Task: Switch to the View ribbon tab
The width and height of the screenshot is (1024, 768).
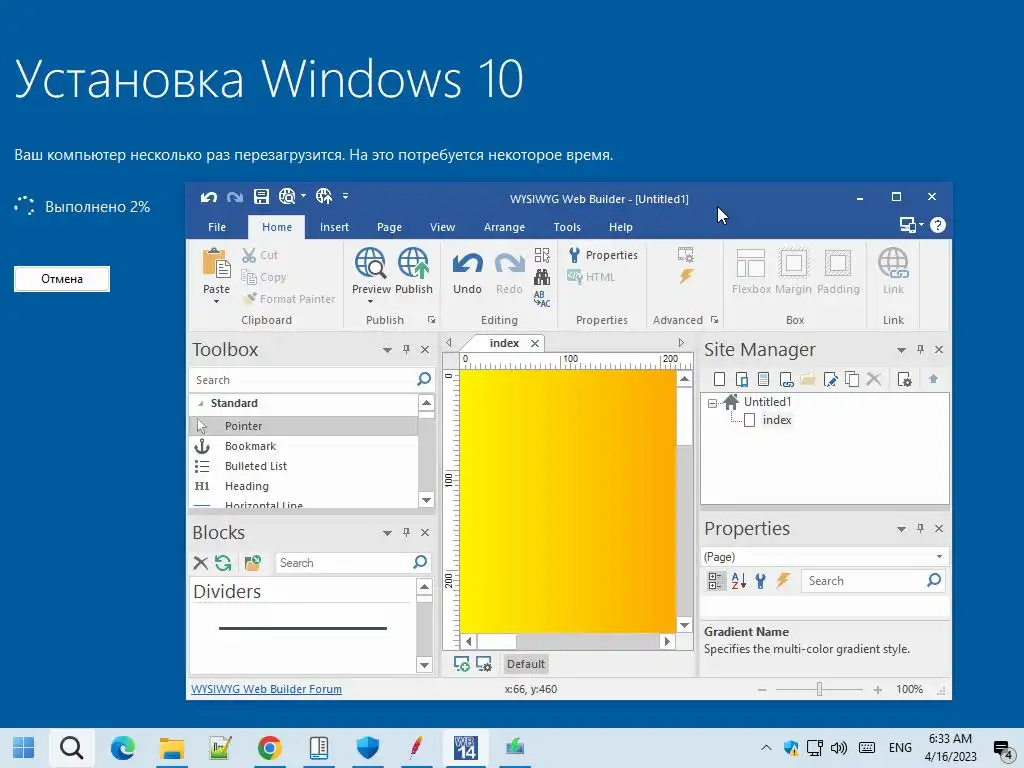Action: point(442,227)
